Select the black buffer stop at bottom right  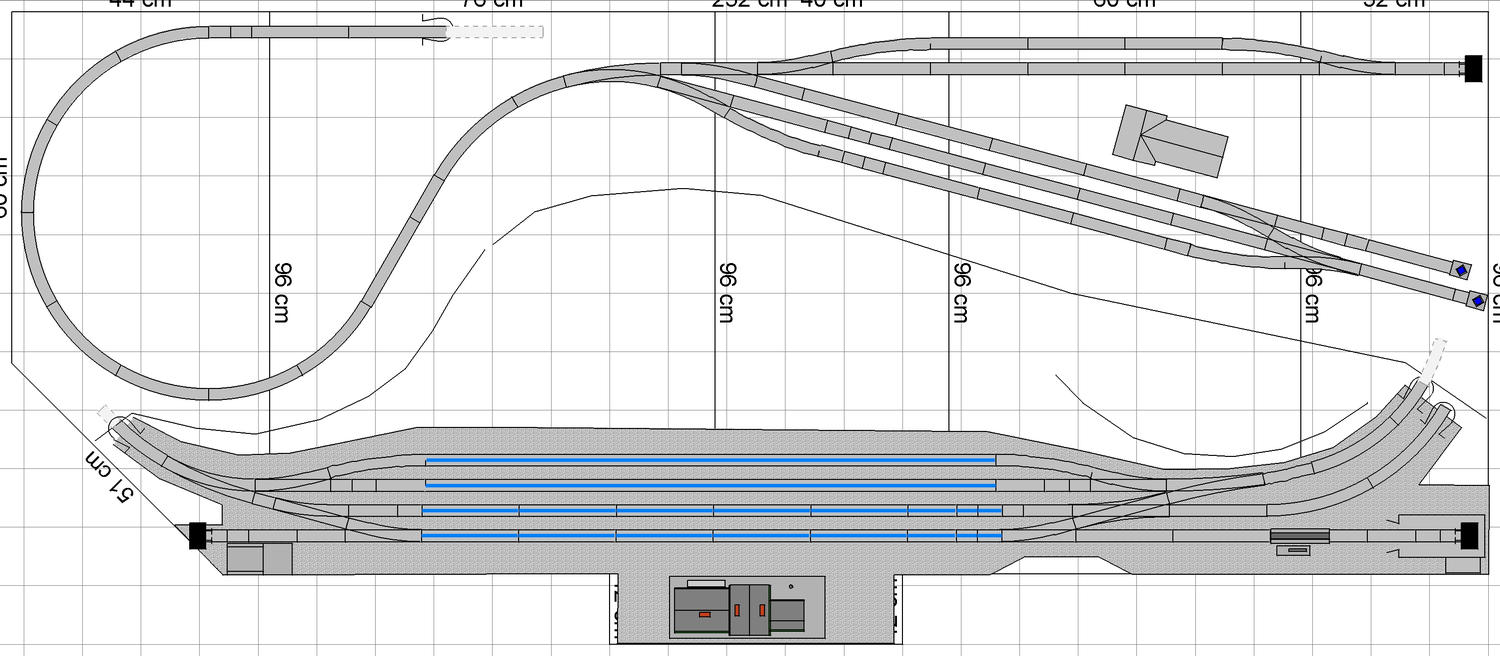point(1469,535)
